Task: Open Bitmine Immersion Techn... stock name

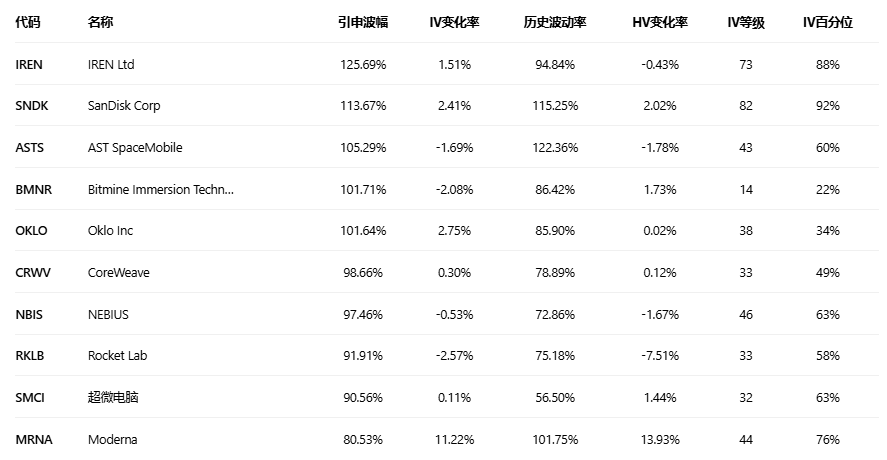Action: [160, 189]
